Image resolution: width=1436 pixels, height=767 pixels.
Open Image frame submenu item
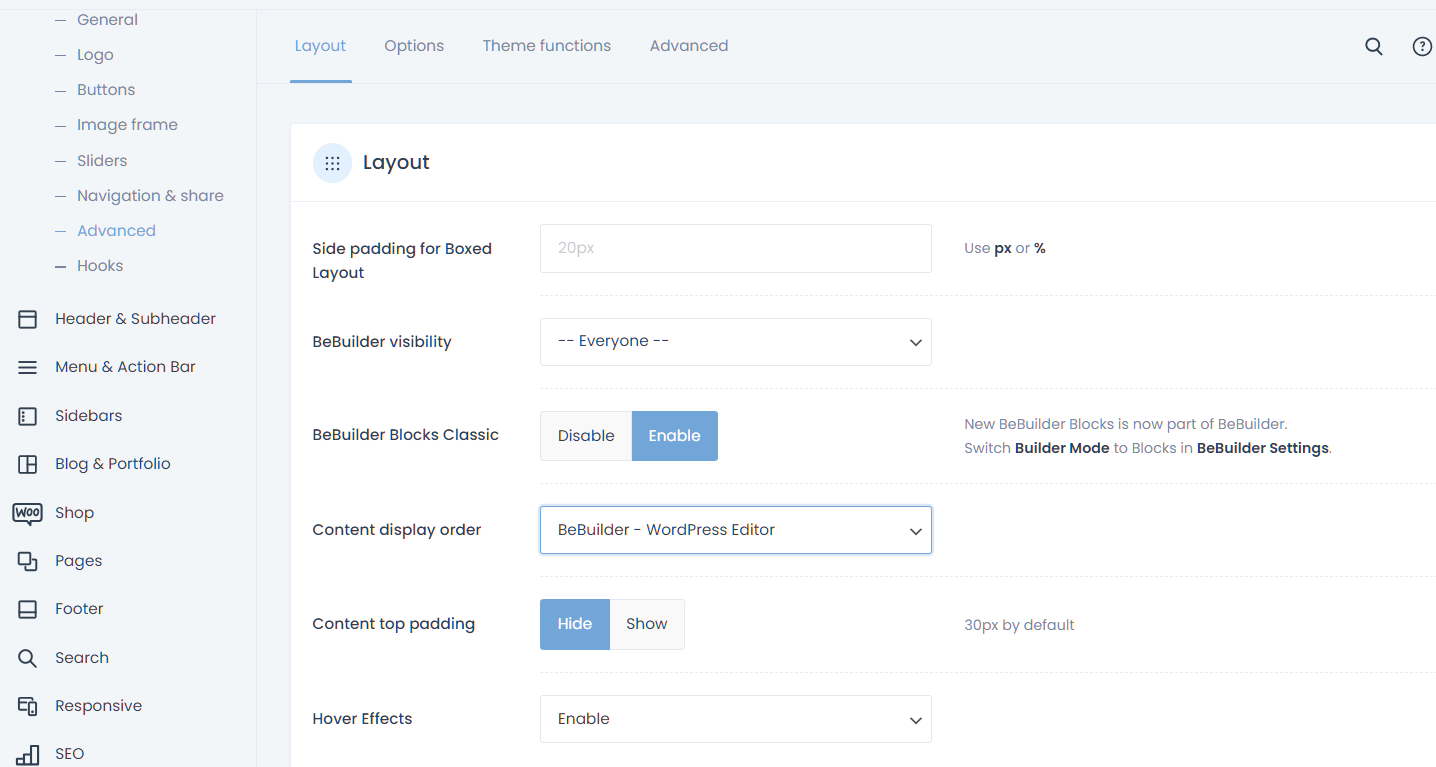(x=127, y=125)
